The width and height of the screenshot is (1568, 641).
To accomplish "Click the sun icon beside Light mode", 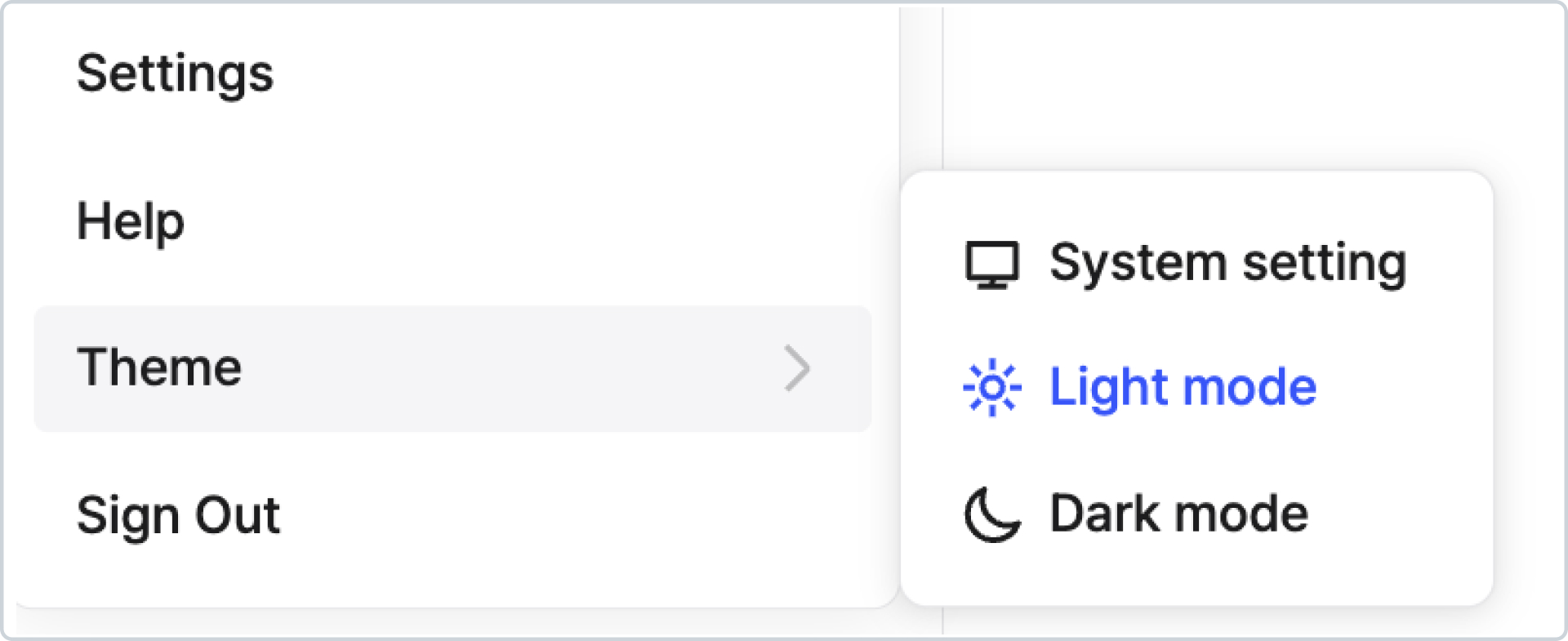I will click(992, 388).
